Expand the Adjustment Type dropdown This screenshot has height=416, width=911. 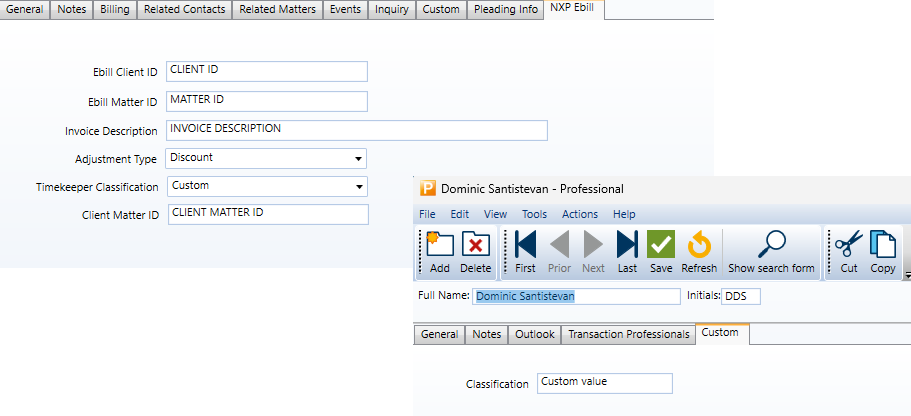pyautogui.click(x=358, y=158)
